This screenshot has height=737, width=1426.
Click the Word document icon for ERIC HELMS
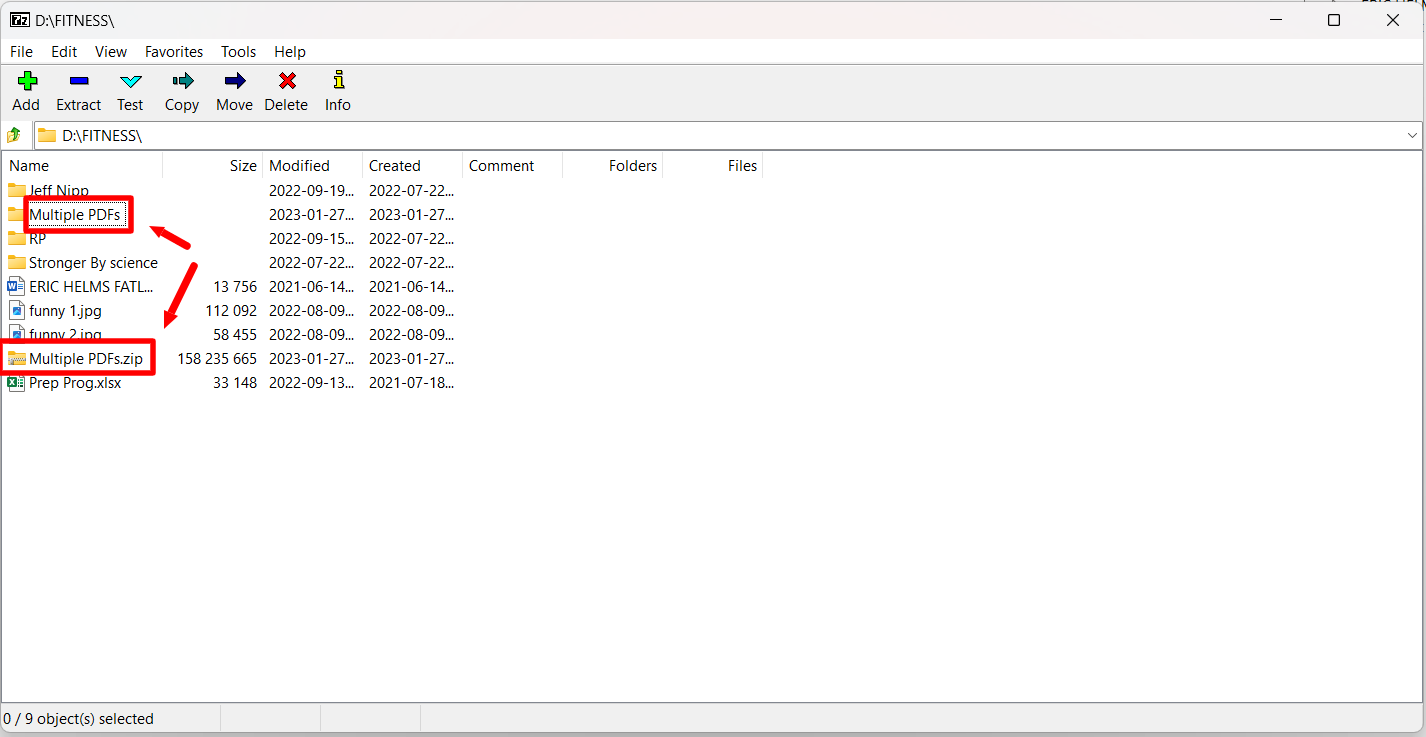click(x=17, y=286)
